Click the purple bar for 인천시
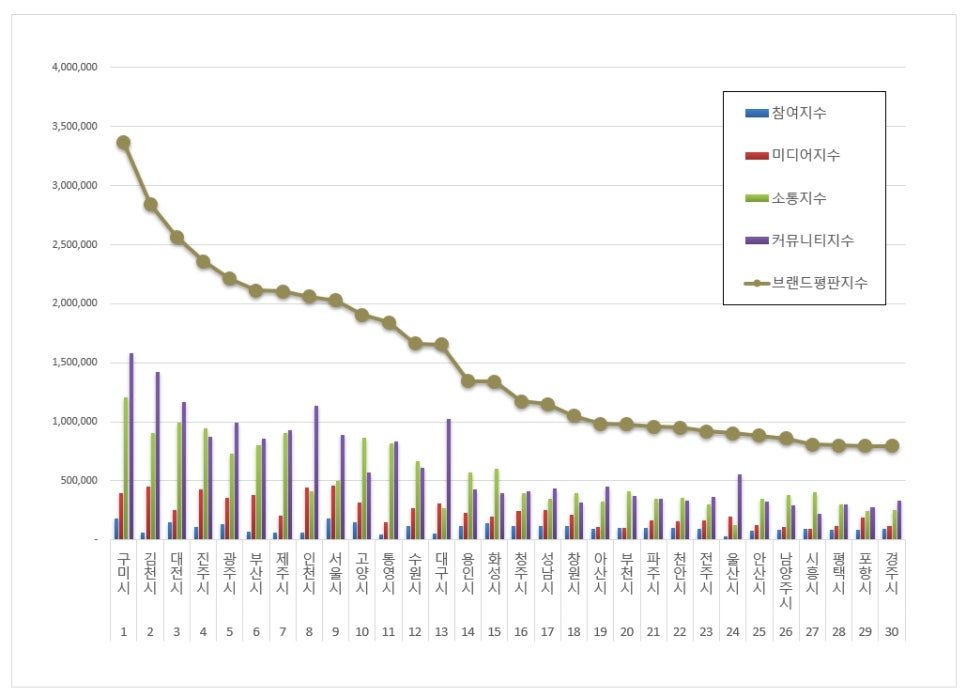 coord(316,473)
